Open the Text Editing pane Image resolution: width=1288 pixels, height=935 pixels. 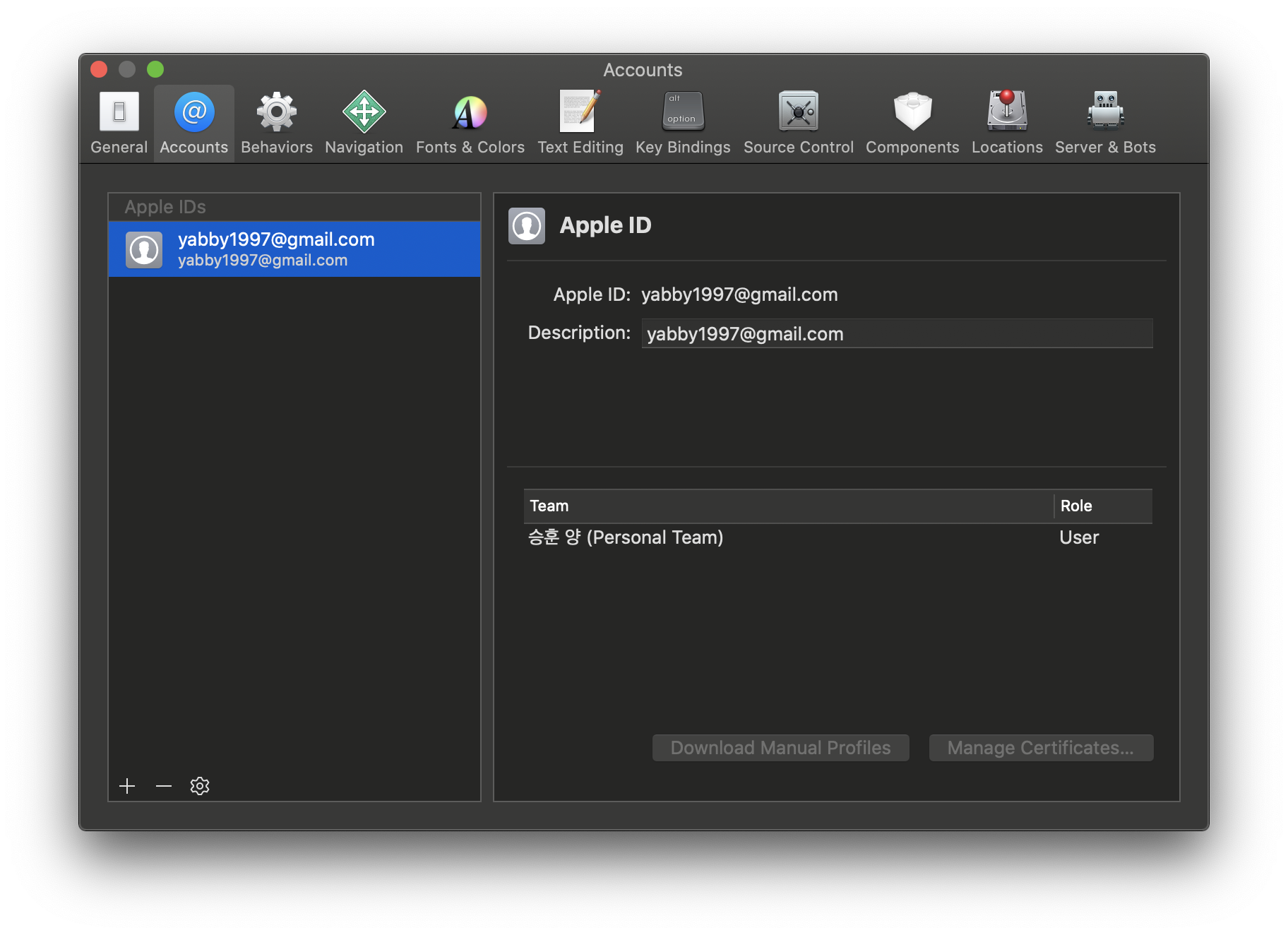point(580,122)
